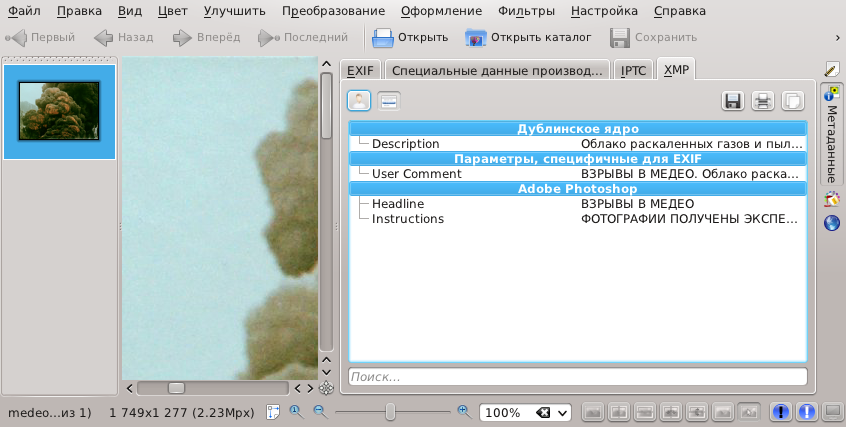Collapse the Дублинское ядро metadata group
This screenshot has width=846, height=427.
coord(577,128)
